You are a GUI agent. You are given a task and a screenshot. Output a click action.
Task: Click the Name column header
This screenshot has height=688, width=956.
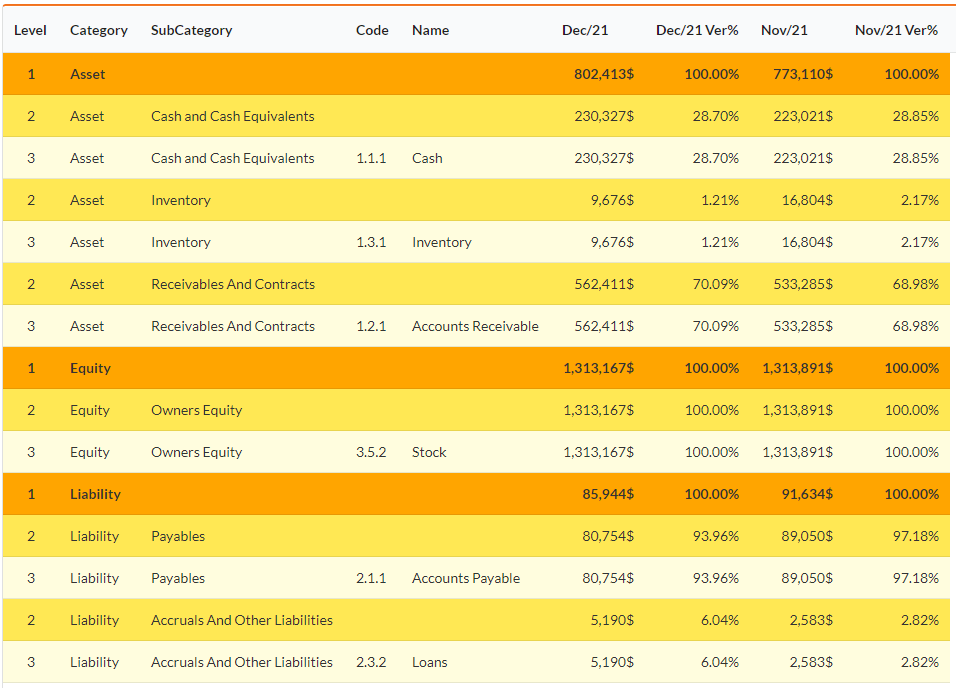pyautogui.click(x=430, y=30)
